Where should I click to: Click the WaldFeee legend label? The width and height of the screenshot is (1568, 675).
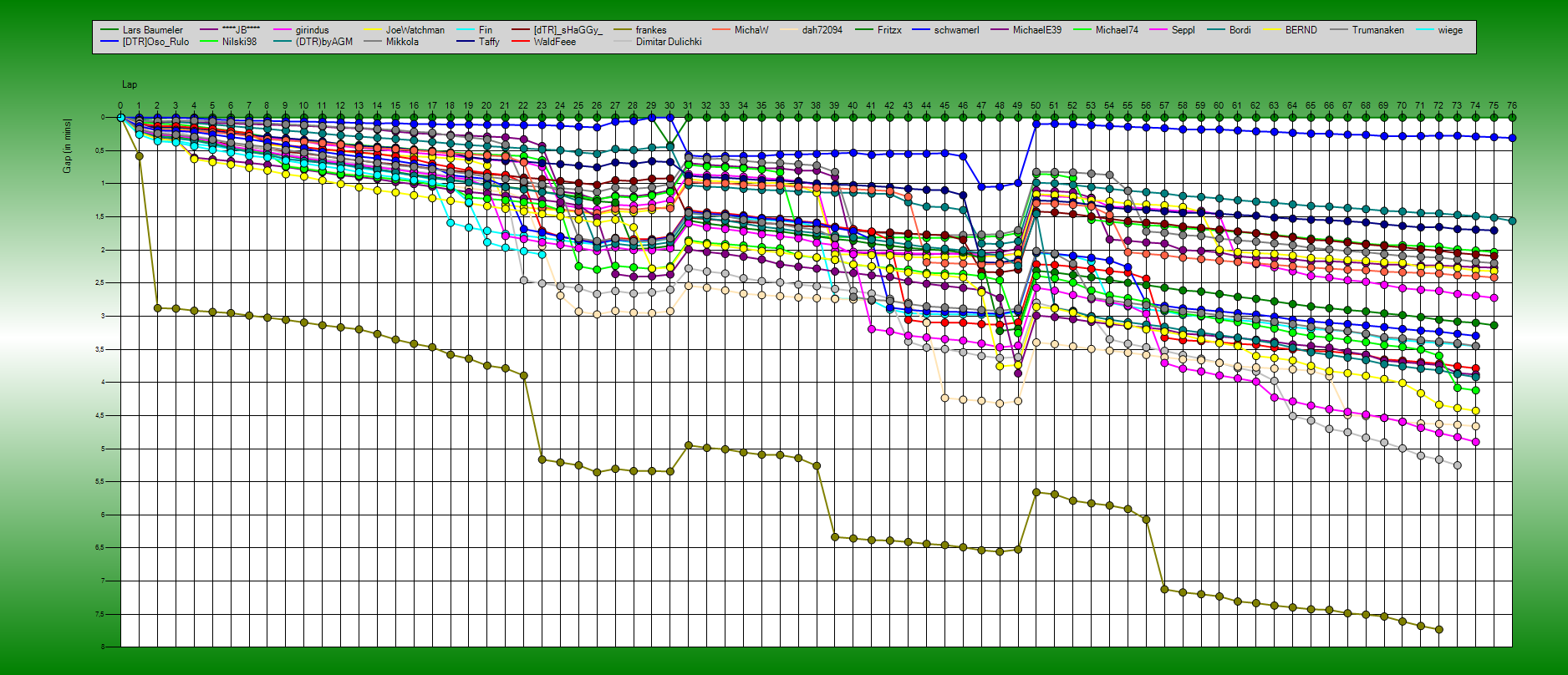[x=554, y=42]
